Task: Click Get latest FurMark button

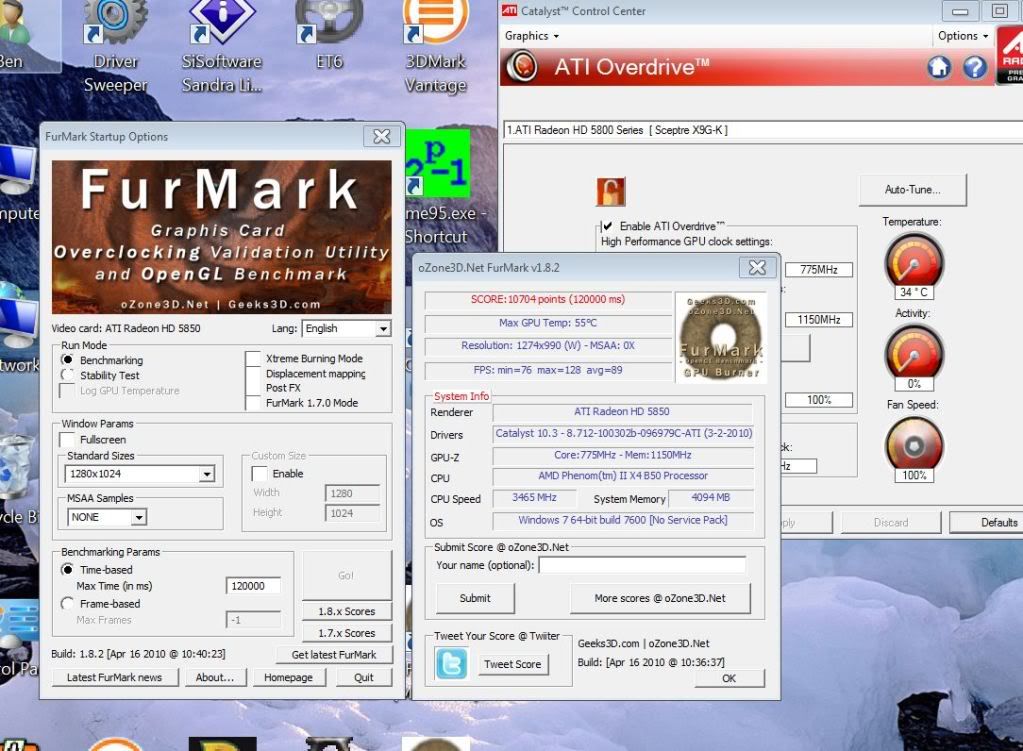Action: [333, 654]
